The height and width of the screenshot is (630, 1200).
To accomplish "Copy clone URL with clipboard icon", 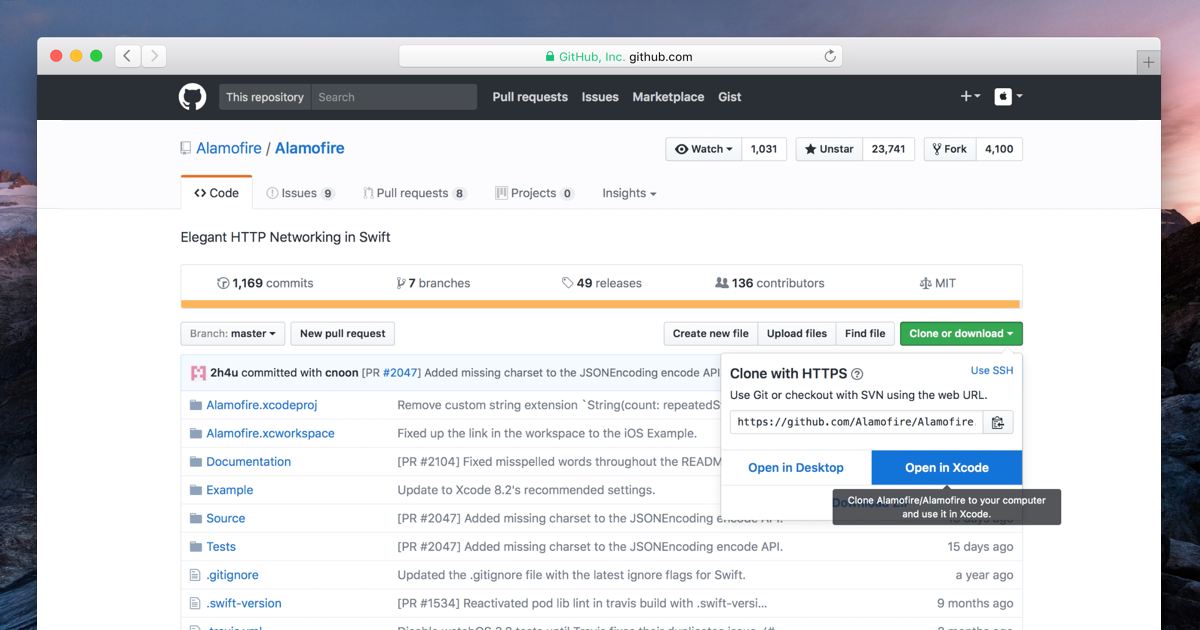I will [x=997, y=422].
